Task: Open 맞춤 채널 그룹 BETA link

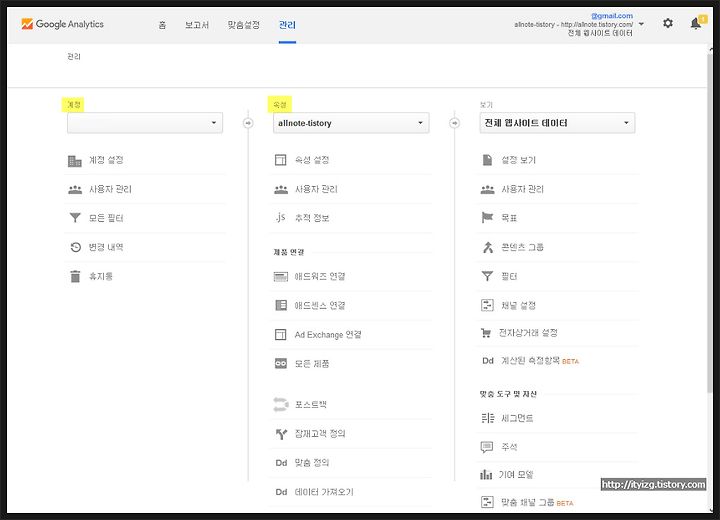Action: pyautogui.click(x=537, y=503)
